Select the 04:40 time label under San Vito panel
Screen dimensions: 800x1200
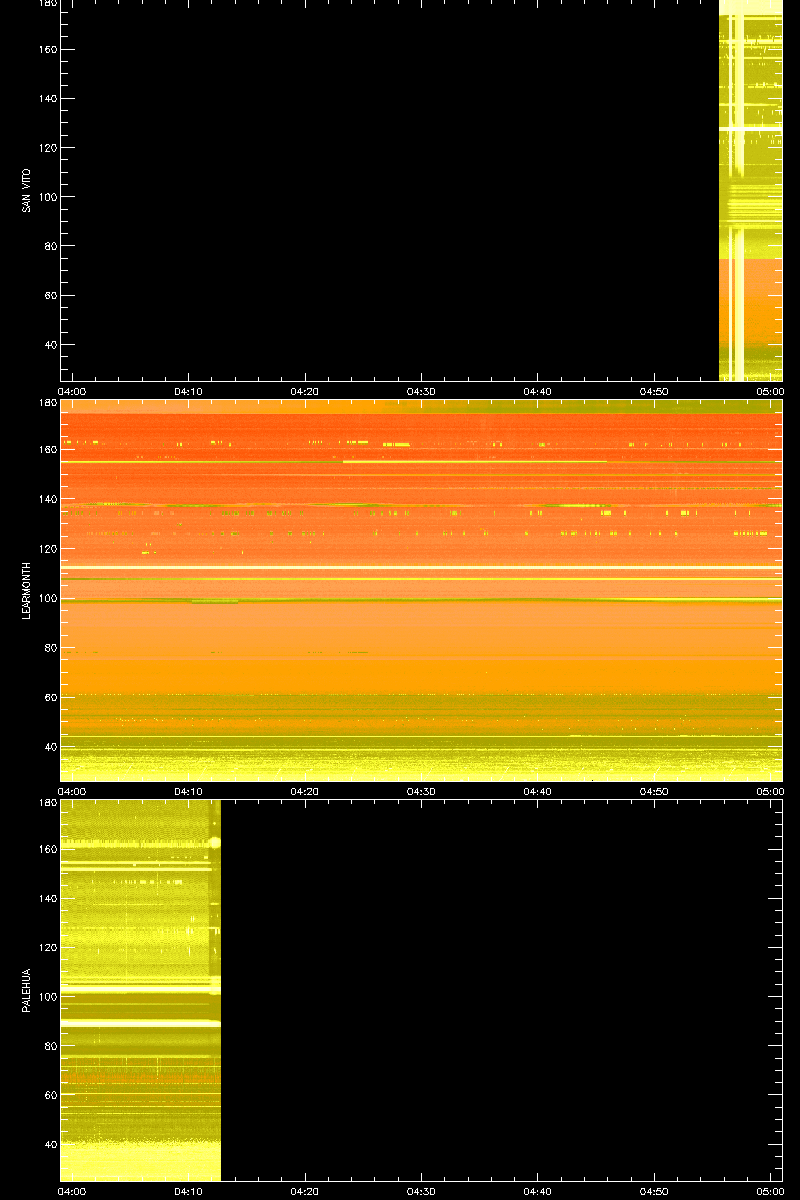coord(538,391)
